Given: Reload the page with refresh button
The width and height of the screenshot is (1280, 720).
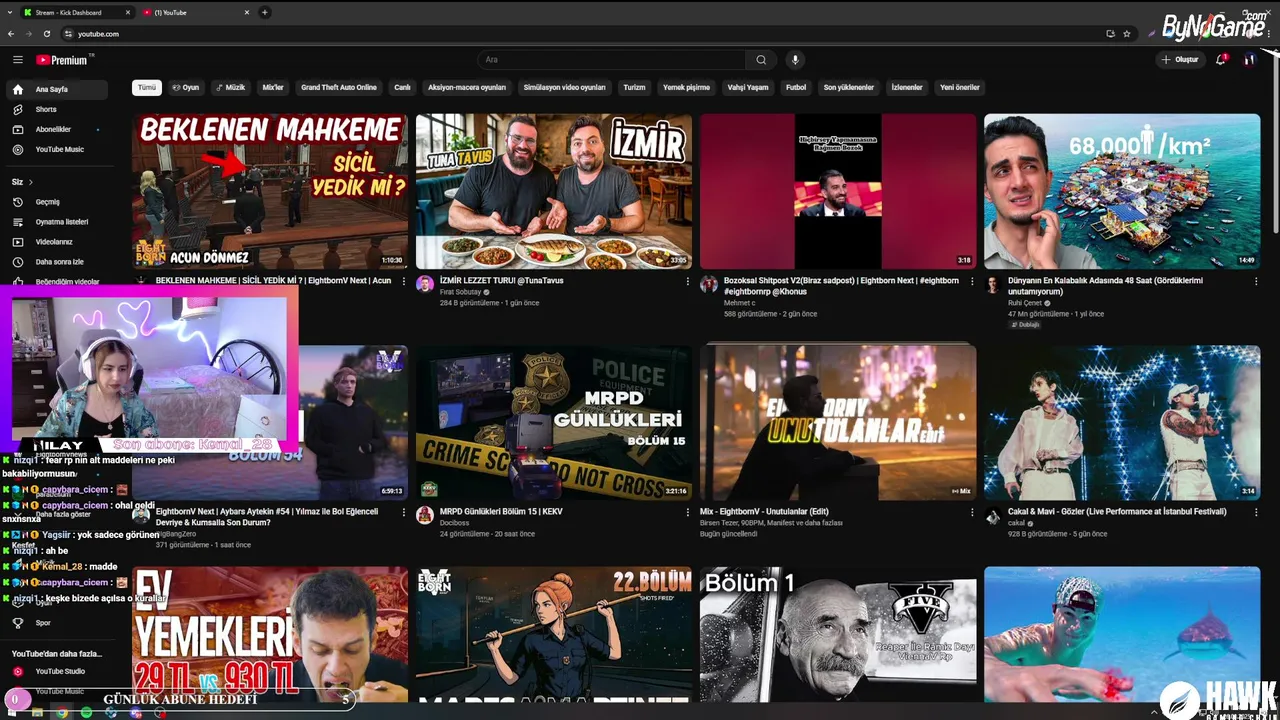Looking at the screenshot, I should [x=47, y=34].
